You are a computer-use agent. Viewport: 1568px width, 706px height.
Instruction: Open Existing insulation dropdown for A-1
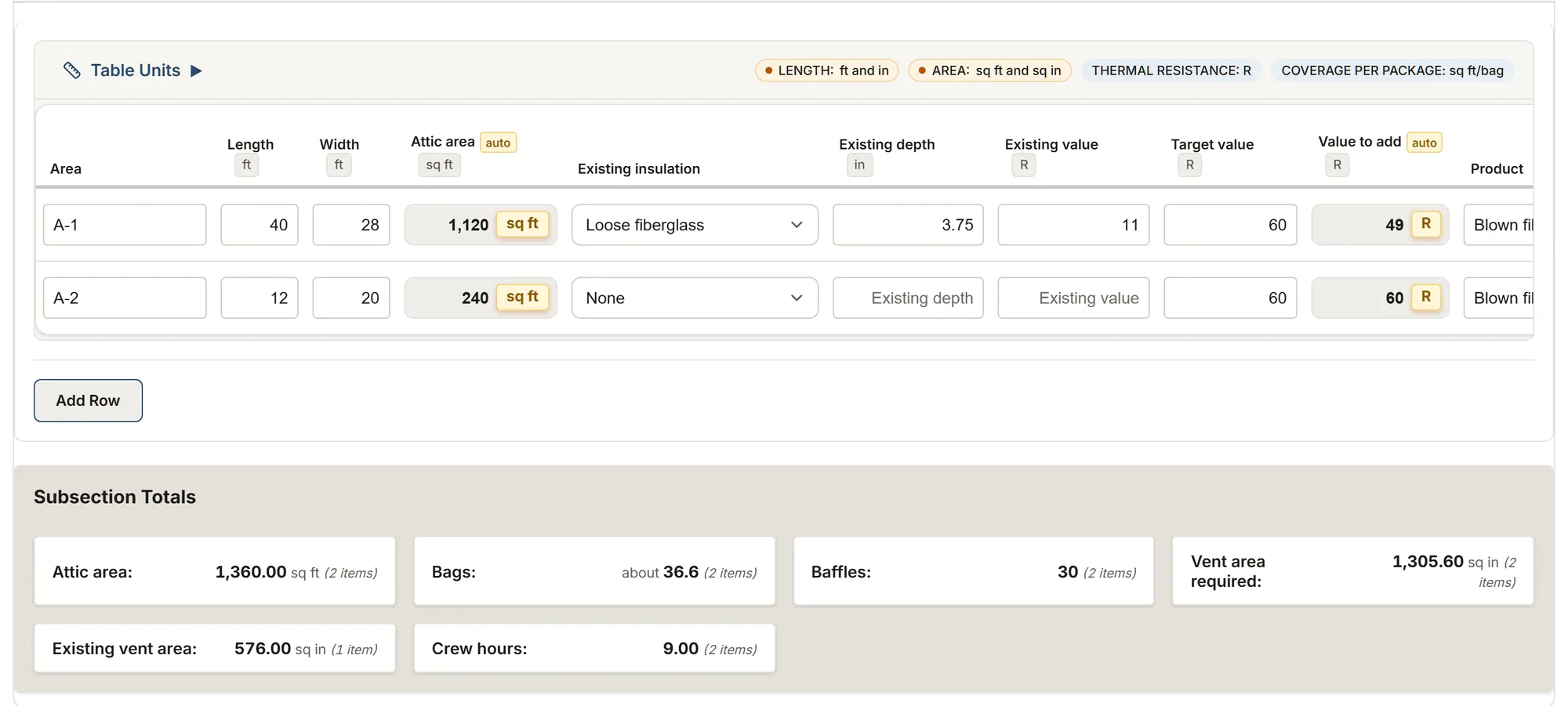coord(695,225)
